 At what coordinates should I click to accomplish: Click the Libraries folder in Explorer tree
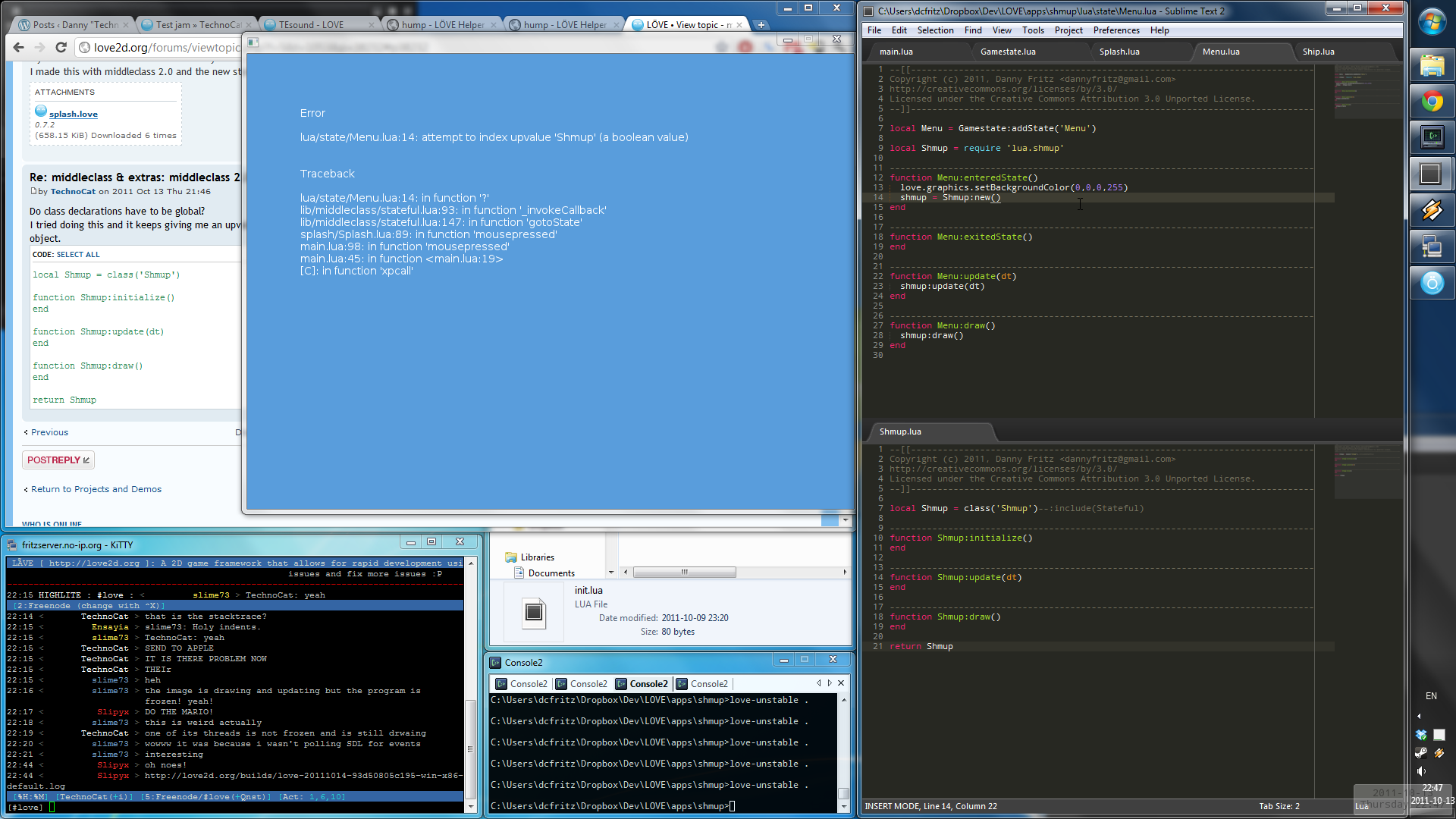pos(537,557)
